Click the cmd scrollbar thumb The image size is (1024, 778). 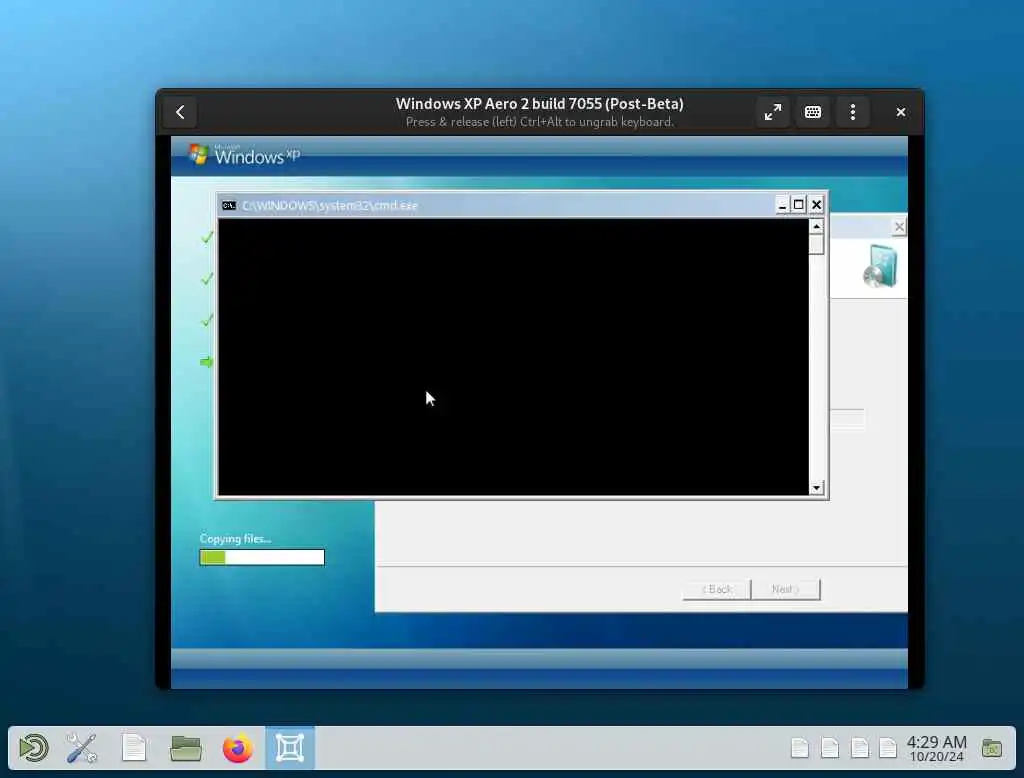tap(816, 244)
